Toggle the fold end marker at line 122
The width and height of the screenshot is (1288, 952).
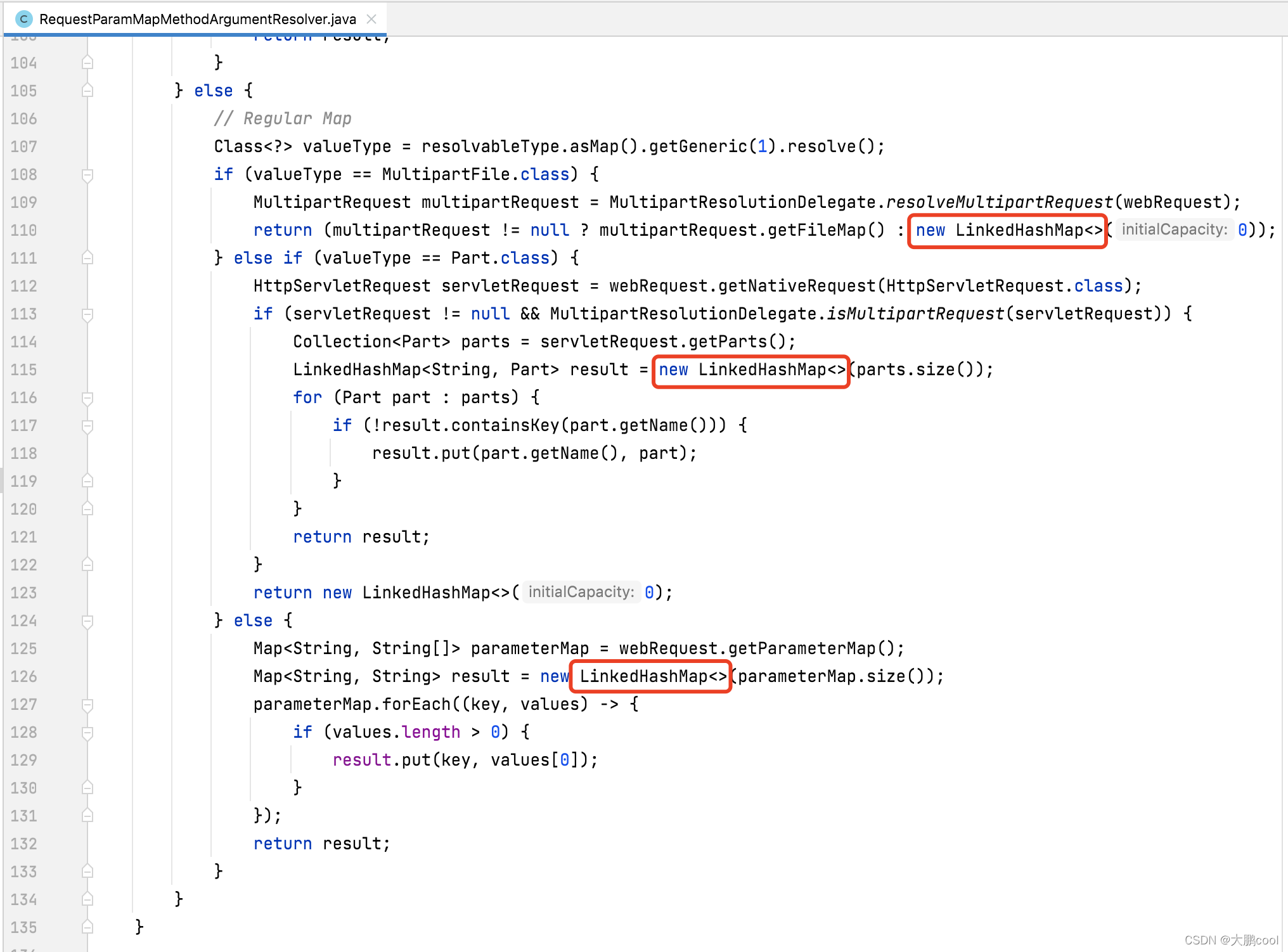[87, 565]
